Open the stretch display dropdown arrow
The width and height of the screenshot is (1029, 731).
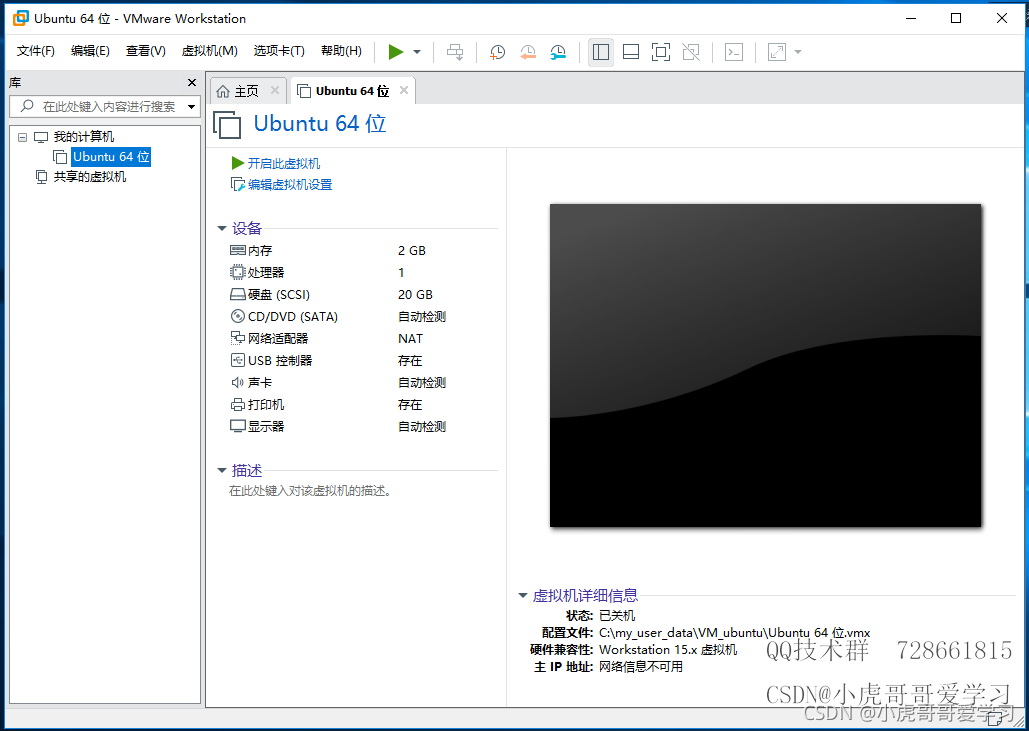798,52
